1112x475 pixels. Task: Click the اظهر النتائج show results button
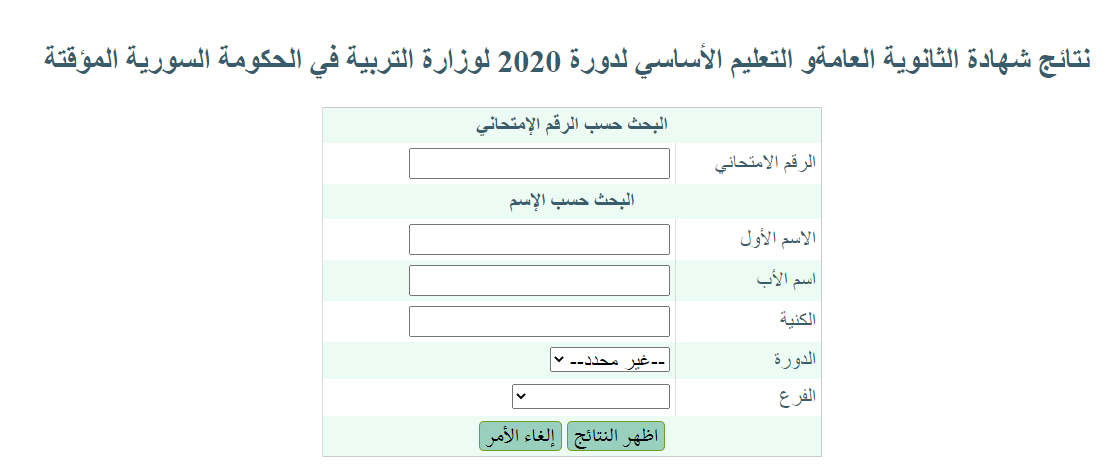point(616,436)
